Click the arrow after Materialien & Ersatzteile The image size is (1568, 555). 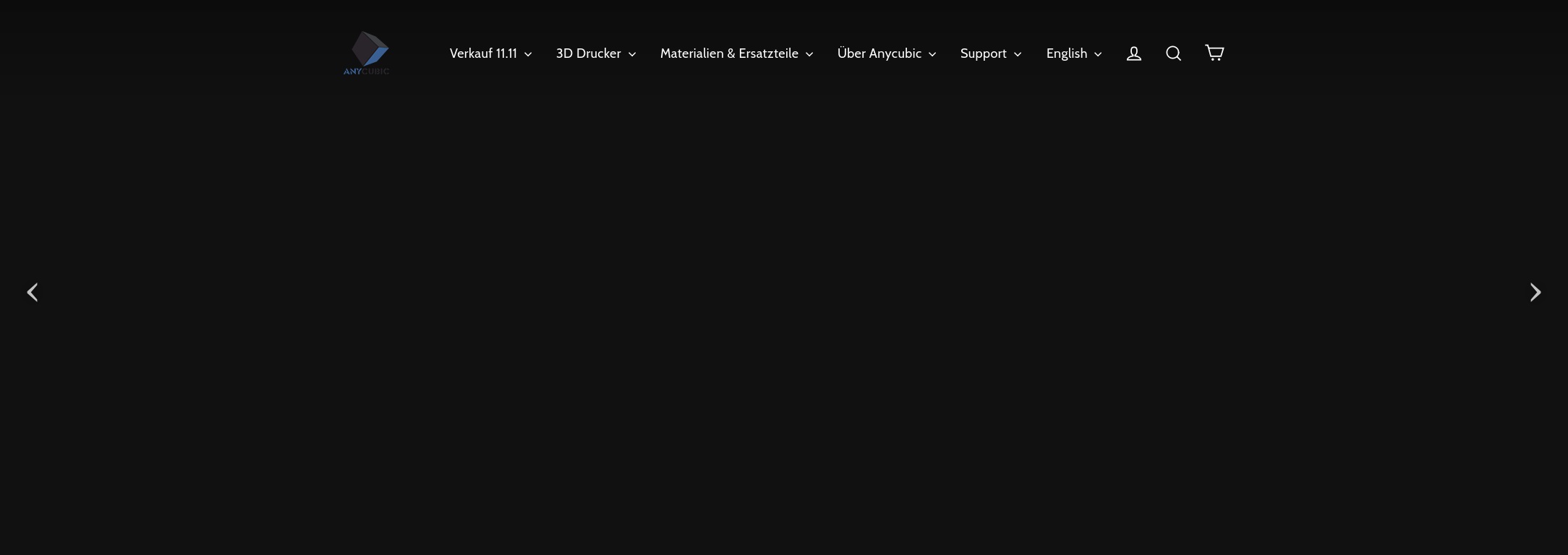click(x=809, y=54)
